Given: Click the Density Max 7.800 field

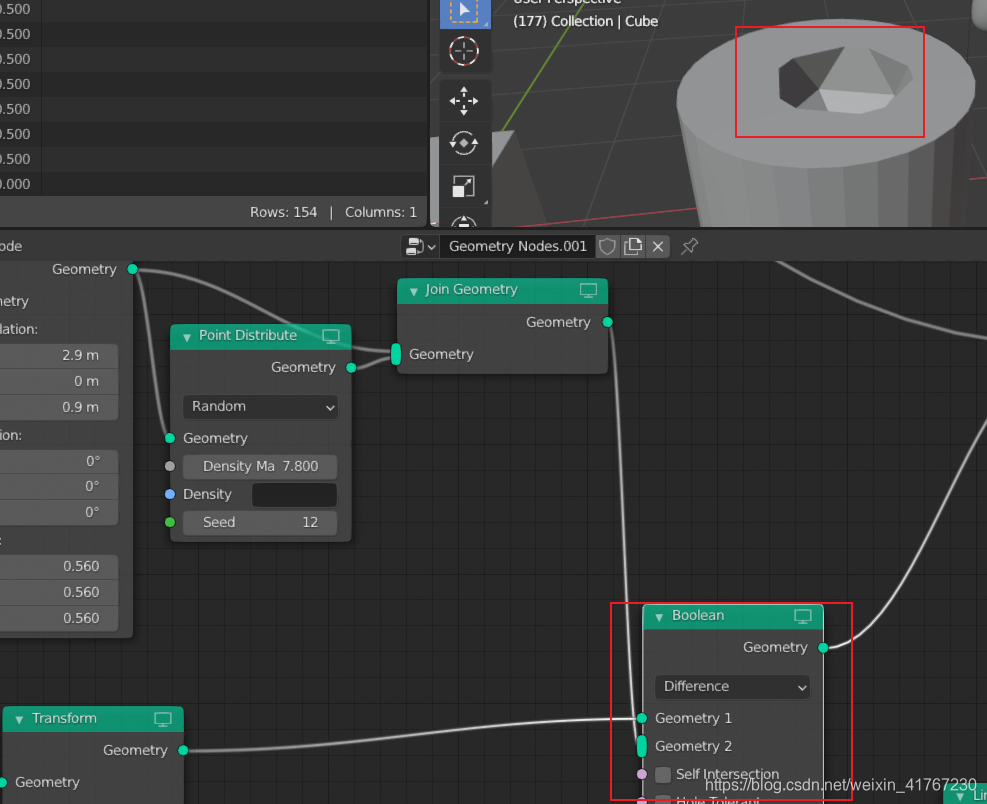Looking at the screenshot, I should tap(260, 467).
